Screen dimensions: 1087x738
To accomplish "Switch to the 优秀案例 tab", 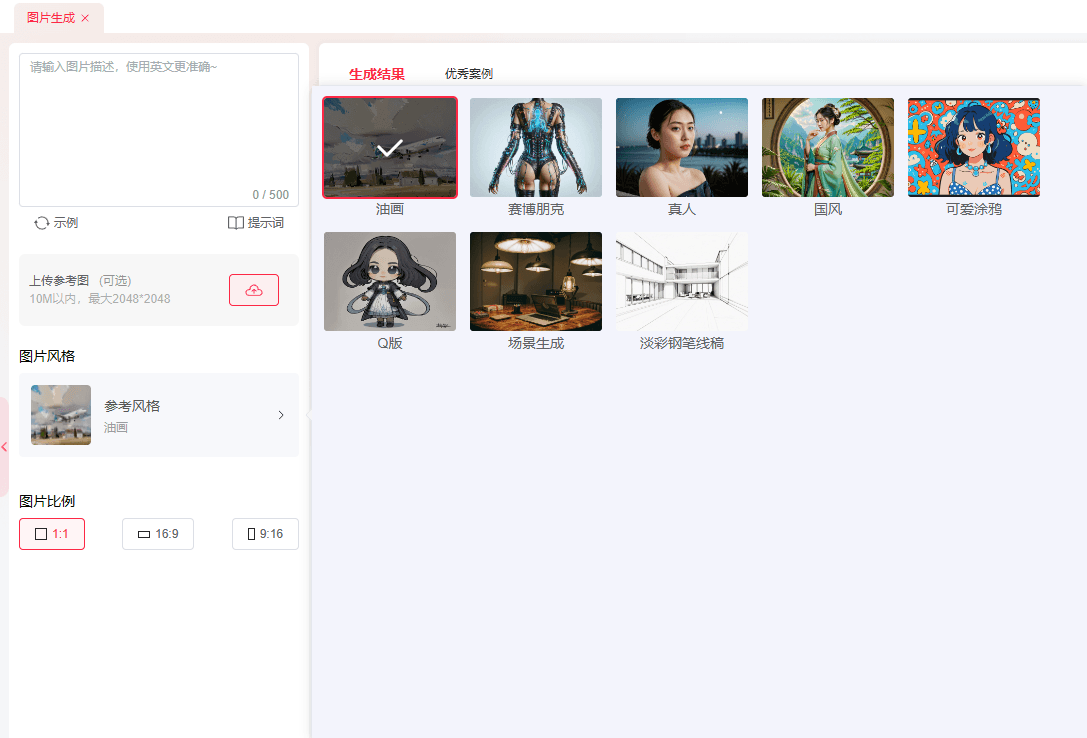I will pos(469,73).
